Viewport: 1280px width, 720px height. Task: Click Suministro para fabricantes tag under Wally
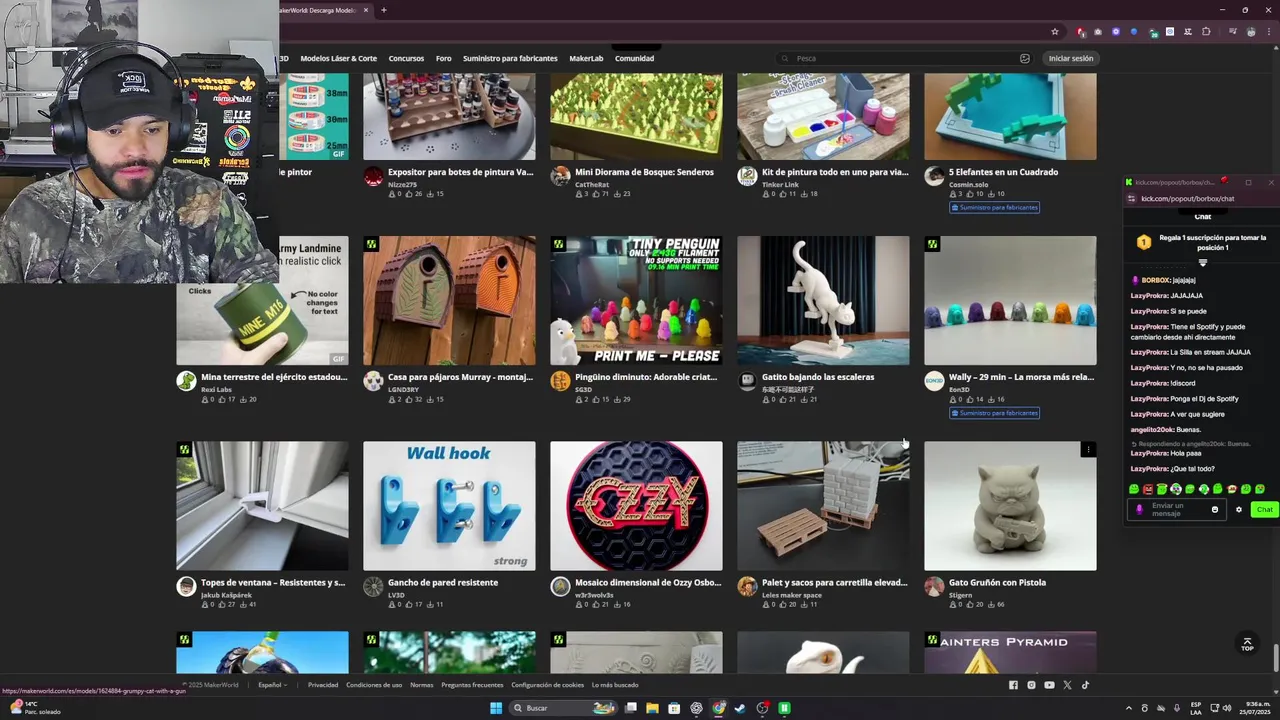[995, 412]
